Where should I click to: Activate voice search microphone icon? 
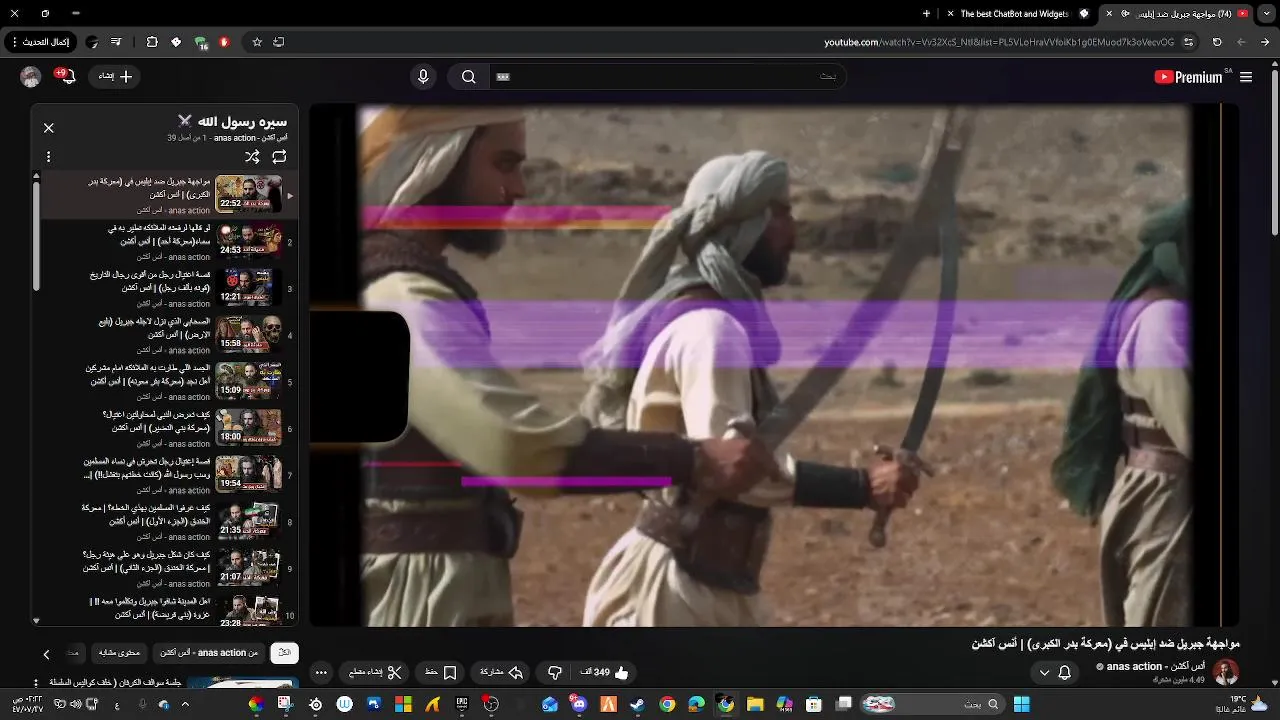[x=423, y=77]
